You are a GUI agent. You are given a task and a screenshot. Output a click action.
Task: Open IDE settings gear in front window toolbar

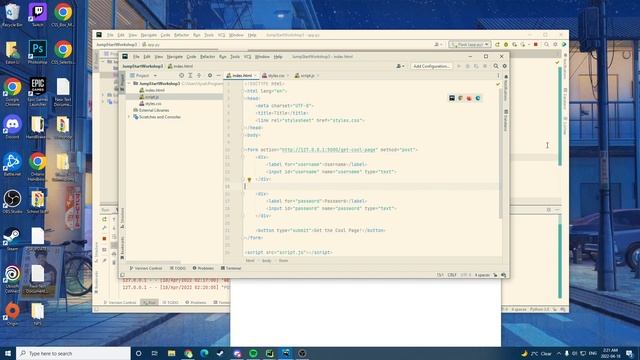tap(505, 66)
